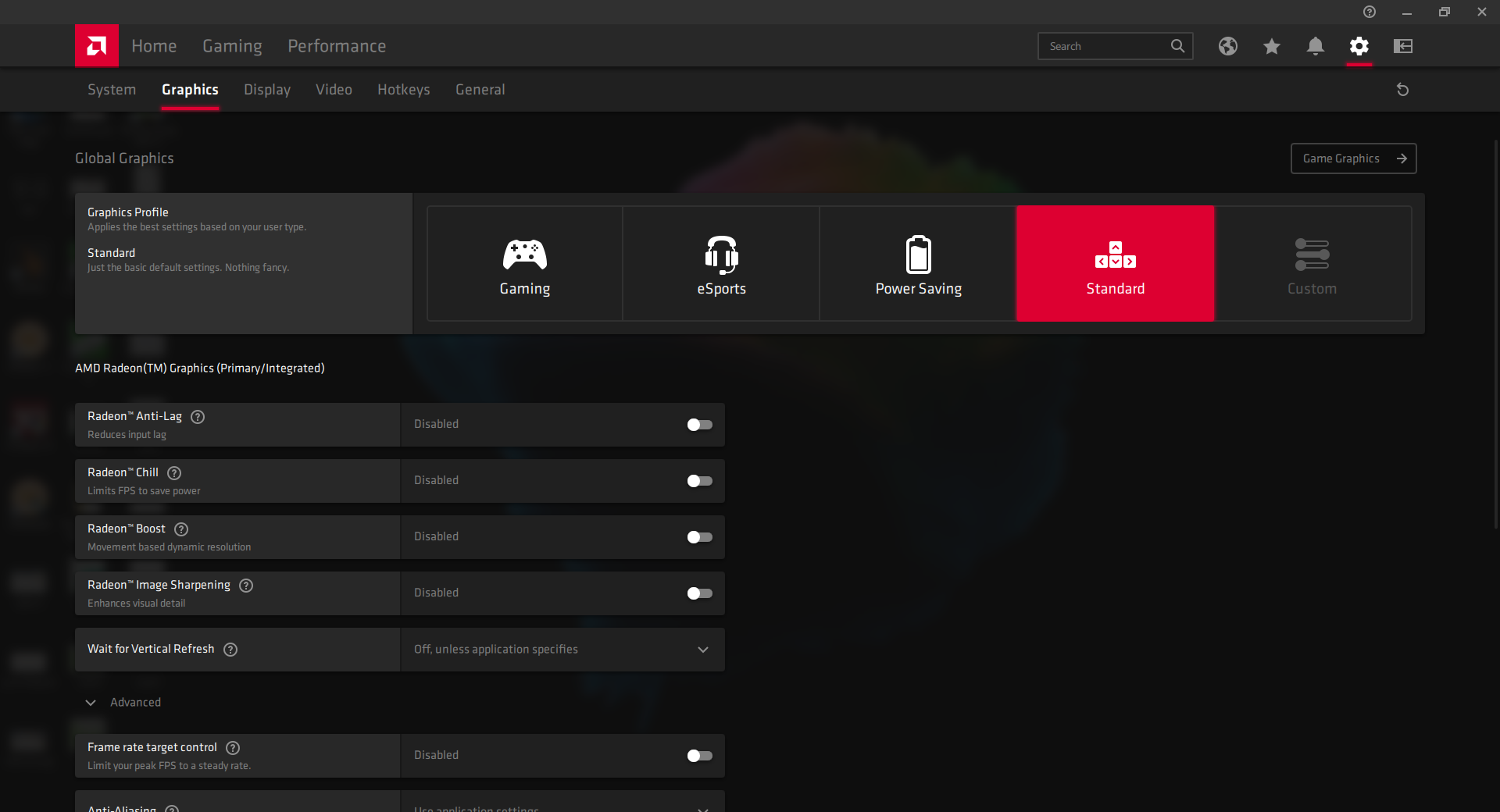
Task: Click the reset arrow icon
Action: pyautogui.click(x=1402, y=90)
